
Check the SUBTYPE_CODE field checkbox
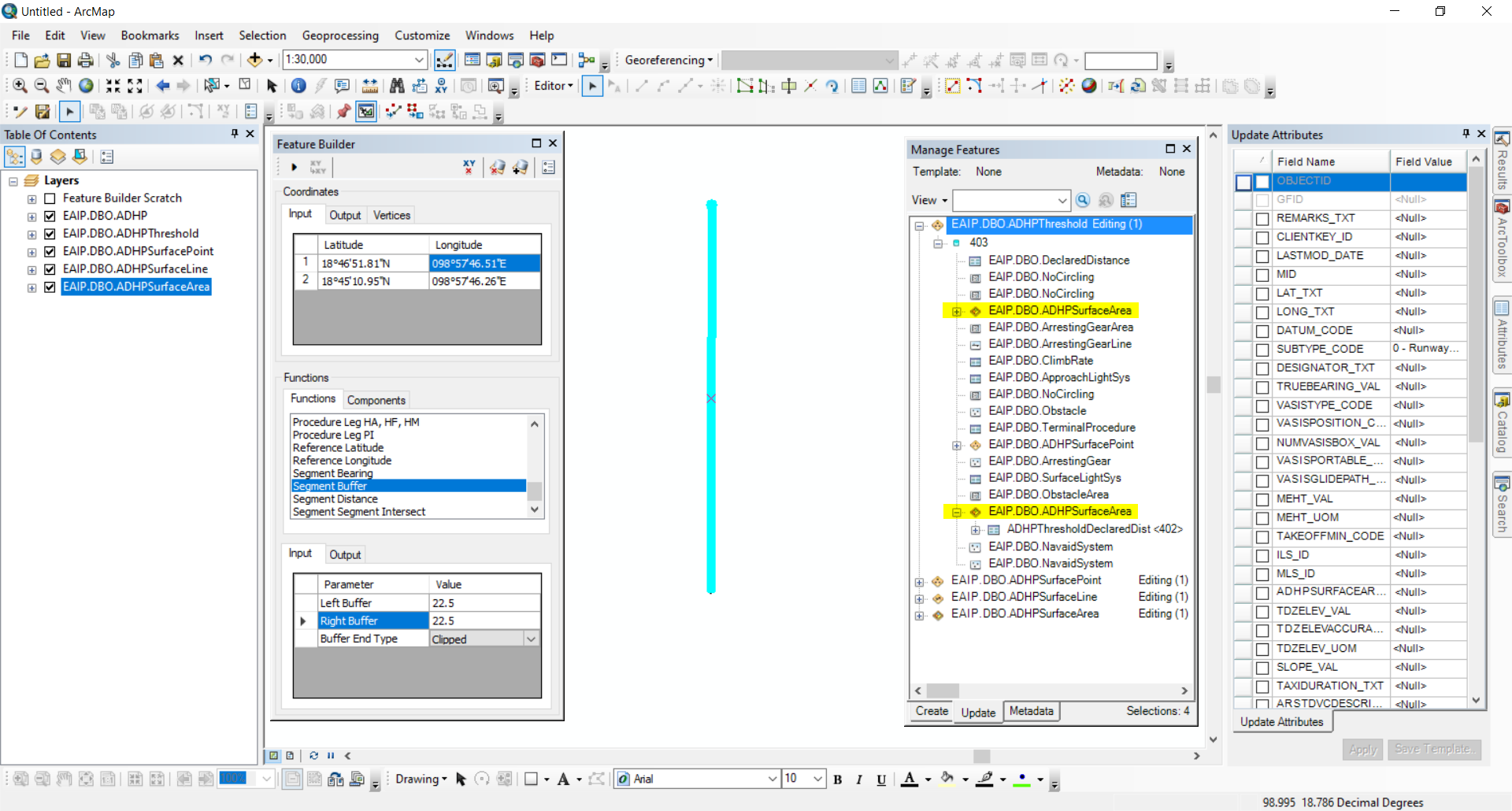pyautogui.click(x=1262, y=350)
